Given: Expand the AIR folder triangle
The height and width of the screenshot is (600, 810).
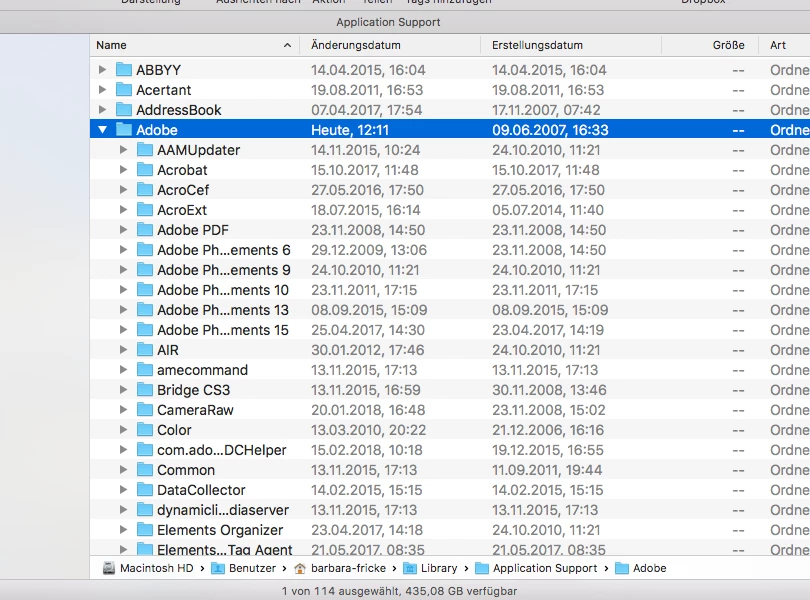Looking at the screenshot, I should (123, 350).
